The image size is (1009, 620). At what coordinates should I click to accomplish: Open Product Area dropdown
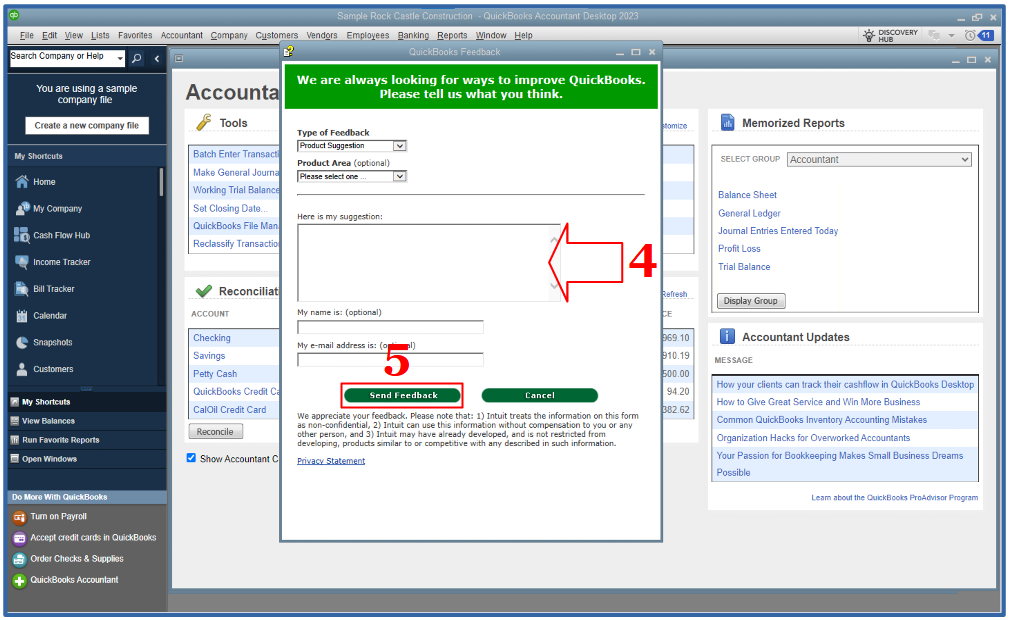(351, 176)
